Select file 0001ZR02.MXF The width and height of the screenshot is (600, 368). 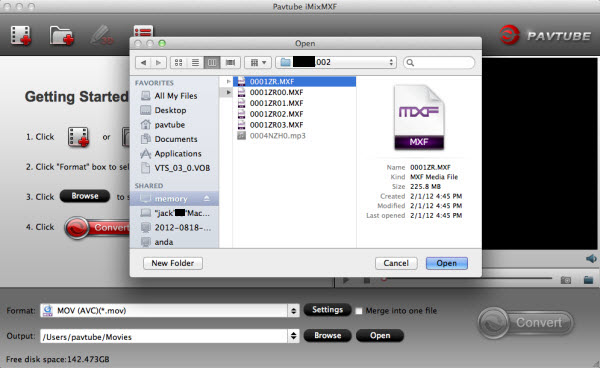pyautogui.click(x=276, y=114)
